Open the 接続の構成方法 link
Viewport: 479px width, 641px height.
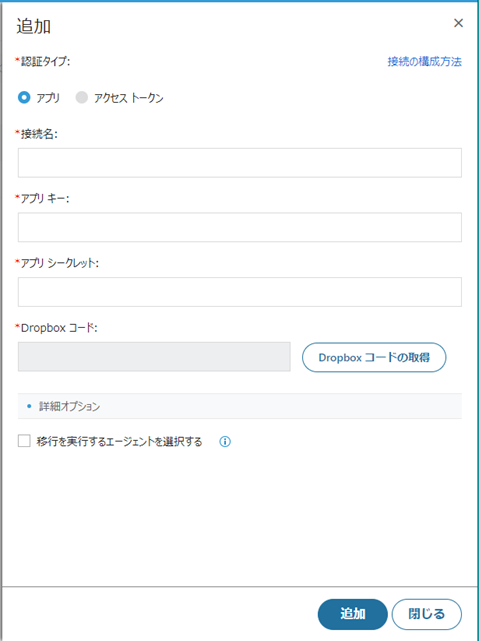click(425, 62)
